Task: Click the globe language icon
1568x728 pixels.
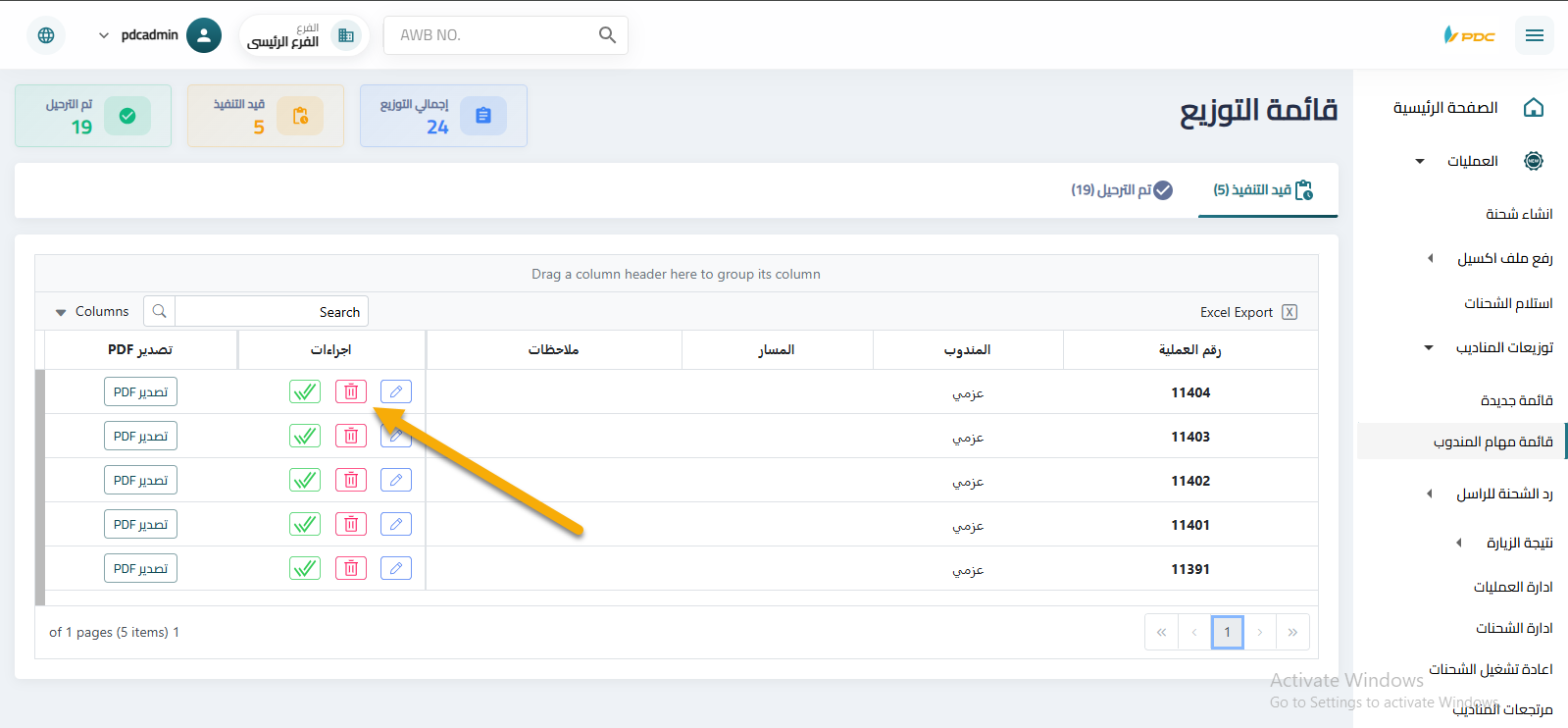Action: [46, 35]
